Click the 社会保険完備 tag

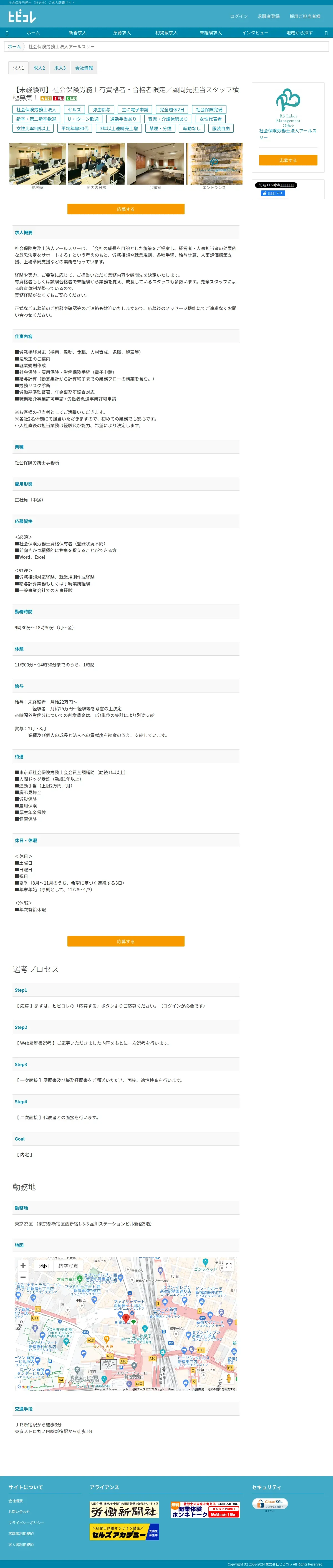209,110
